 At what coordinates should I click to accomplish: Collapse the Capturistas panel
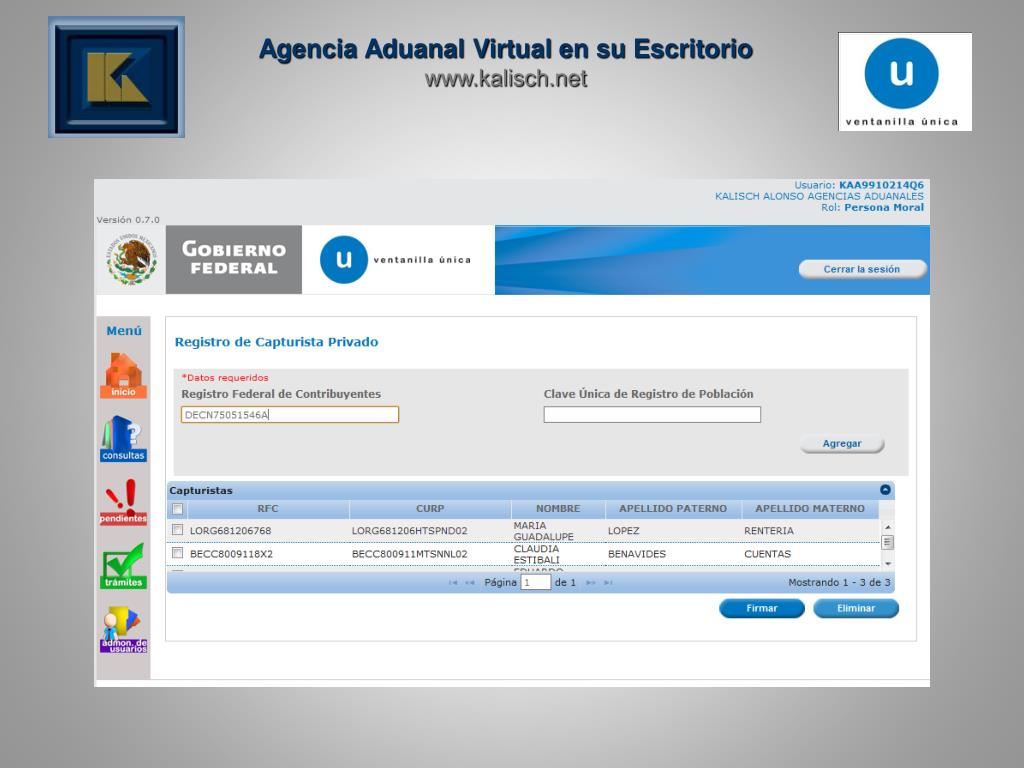pos(885,490)
